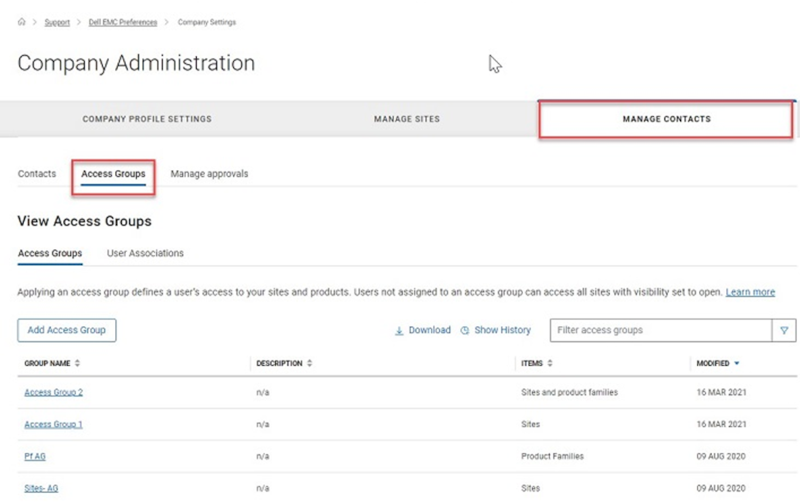Open the Manage Contacts tab
The height and width of the screenshot is (504, 800).
tap(666, 119)
